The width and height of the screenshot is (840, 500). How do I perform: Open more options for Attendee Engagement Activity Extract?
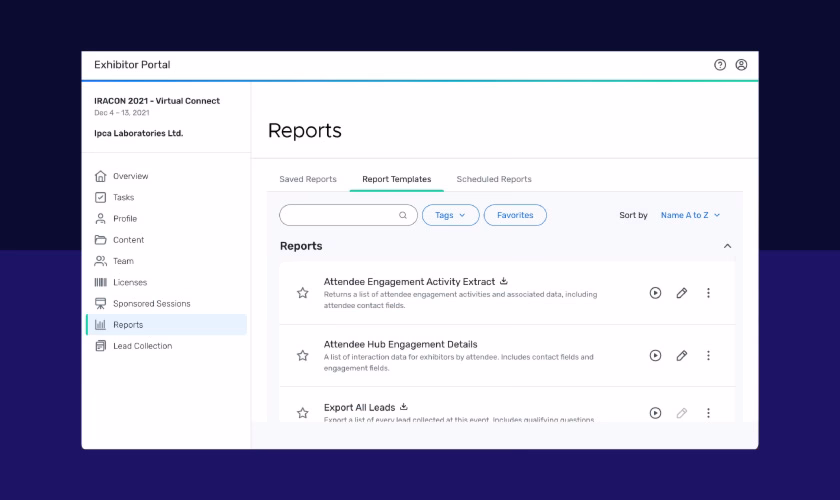tap(708, 293)
